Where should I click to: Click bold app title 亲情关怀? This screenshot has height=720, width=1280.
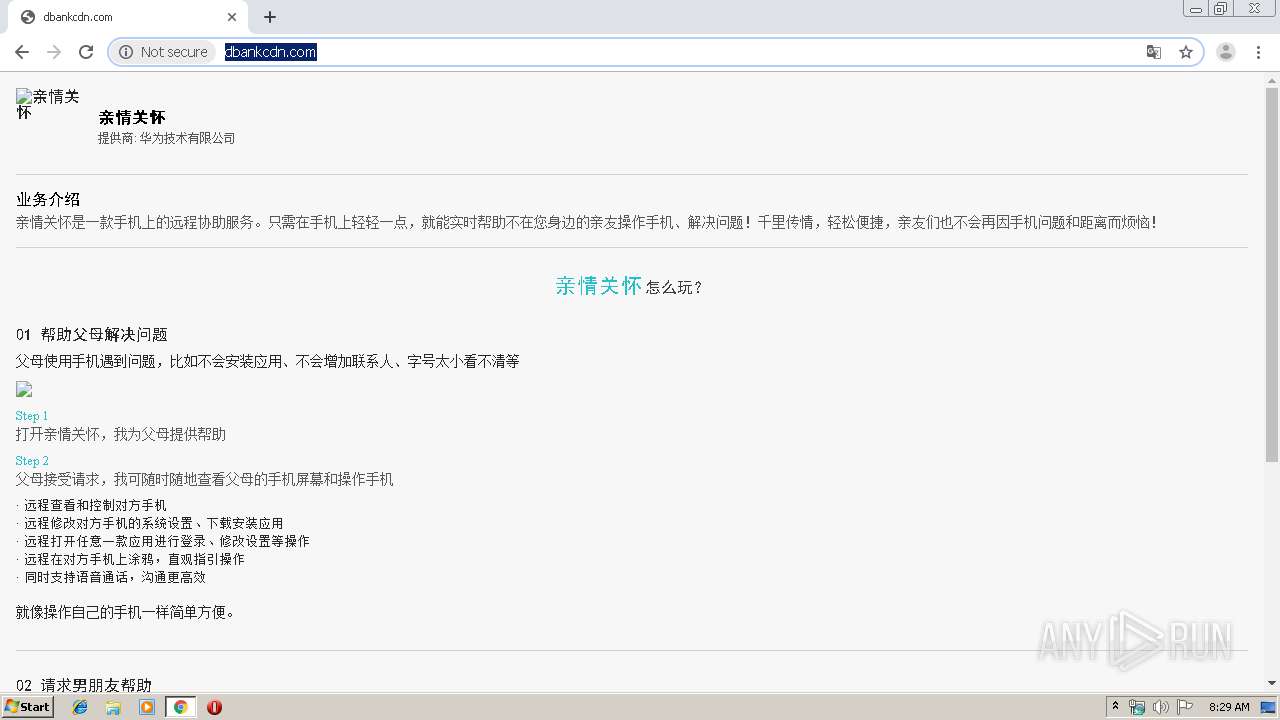[132, 117]
